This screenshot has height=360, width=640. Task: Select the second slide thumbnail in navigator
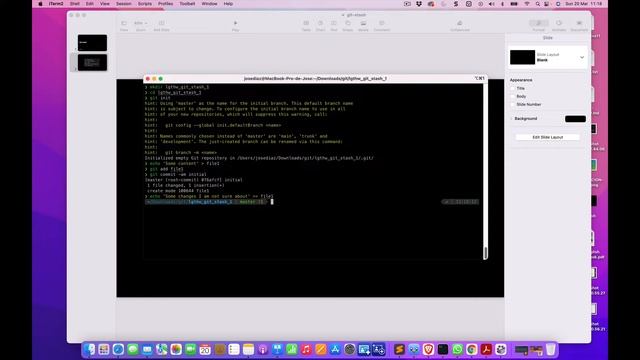(x=92, y=62)
